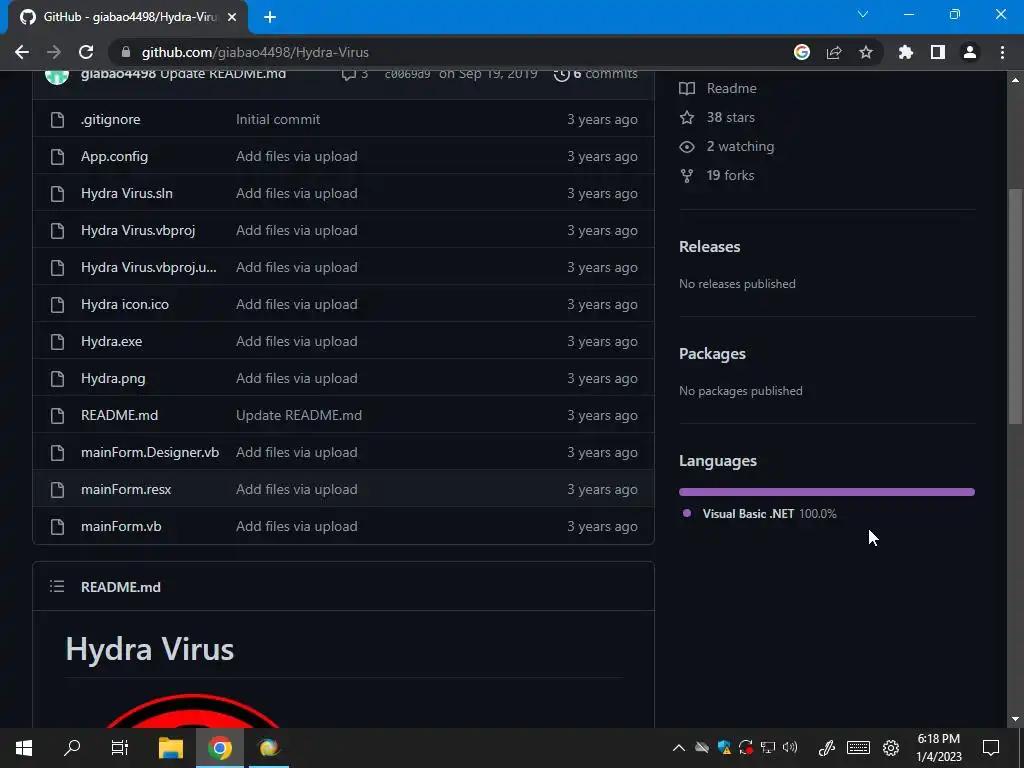
Task: Open File Explorer from taskbar
Action: point(171,748)
